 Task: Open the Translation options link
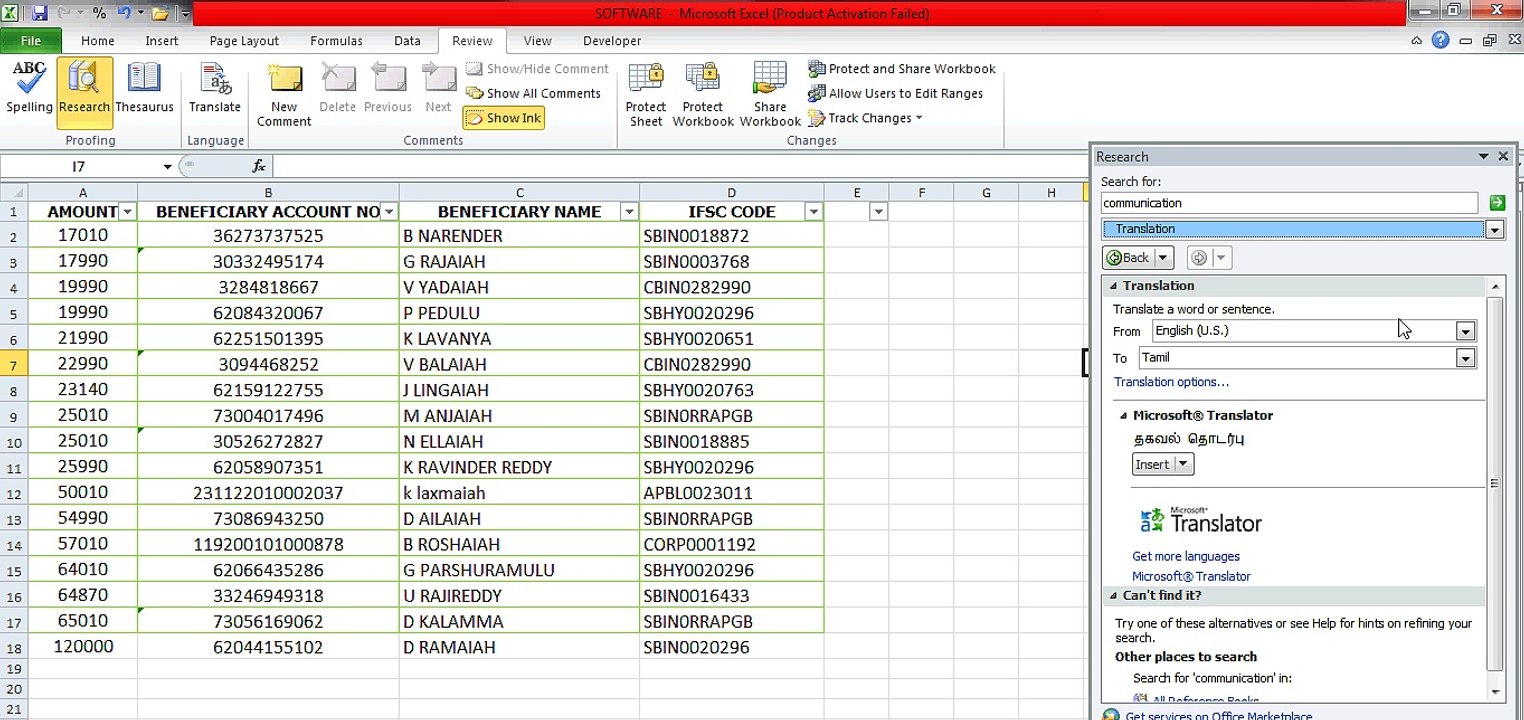click(x=1171, y=382)
